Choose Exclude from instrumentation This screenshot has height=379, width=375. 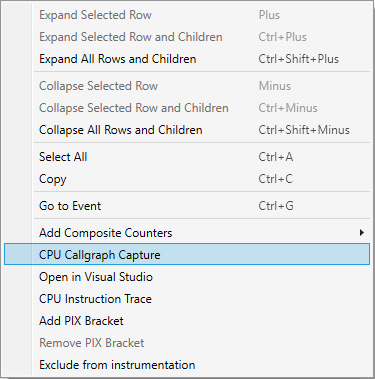point(187,365)
